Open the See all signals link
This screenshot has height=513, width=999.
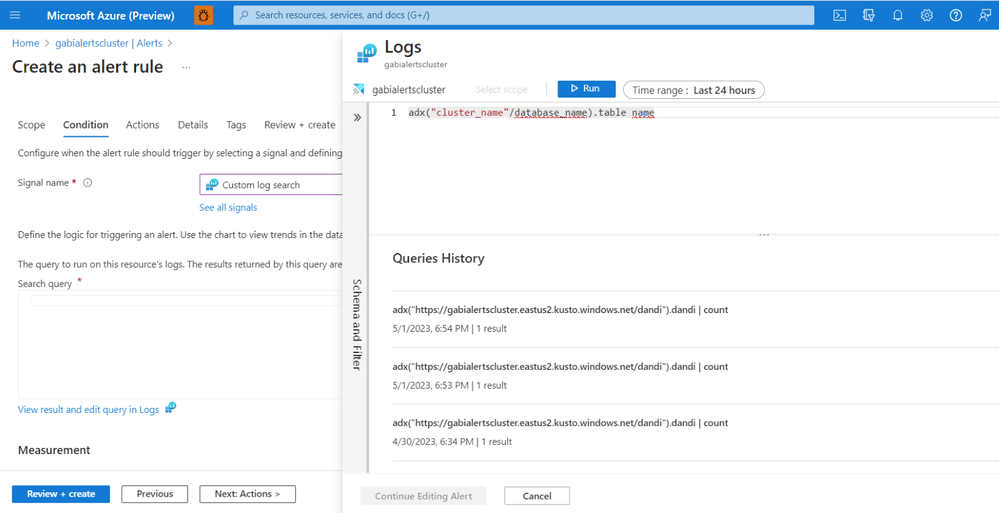[x=228, y=208]
